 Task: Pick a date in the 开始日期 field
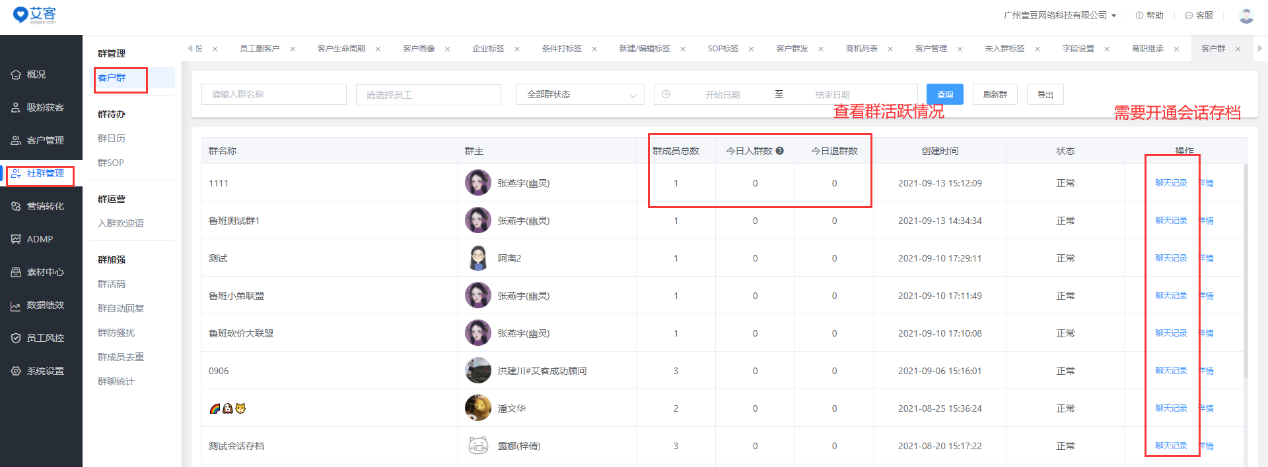[722, 95]
